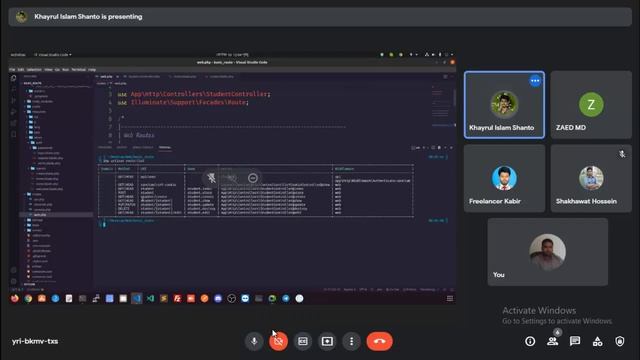Open the meeting details info icon

coord(530,341)
